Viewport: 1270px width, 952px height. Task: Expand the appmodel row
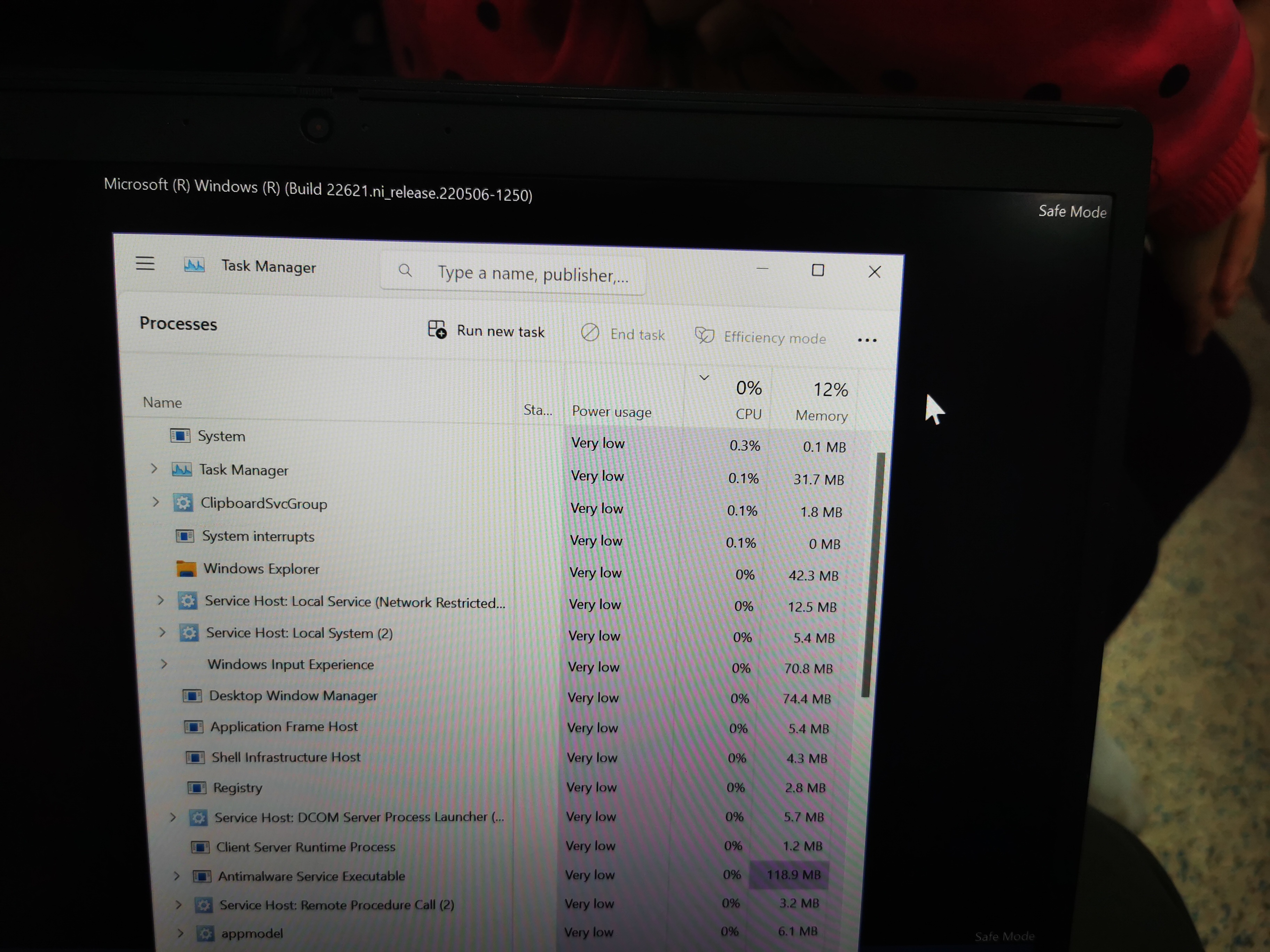pos(180,933)
